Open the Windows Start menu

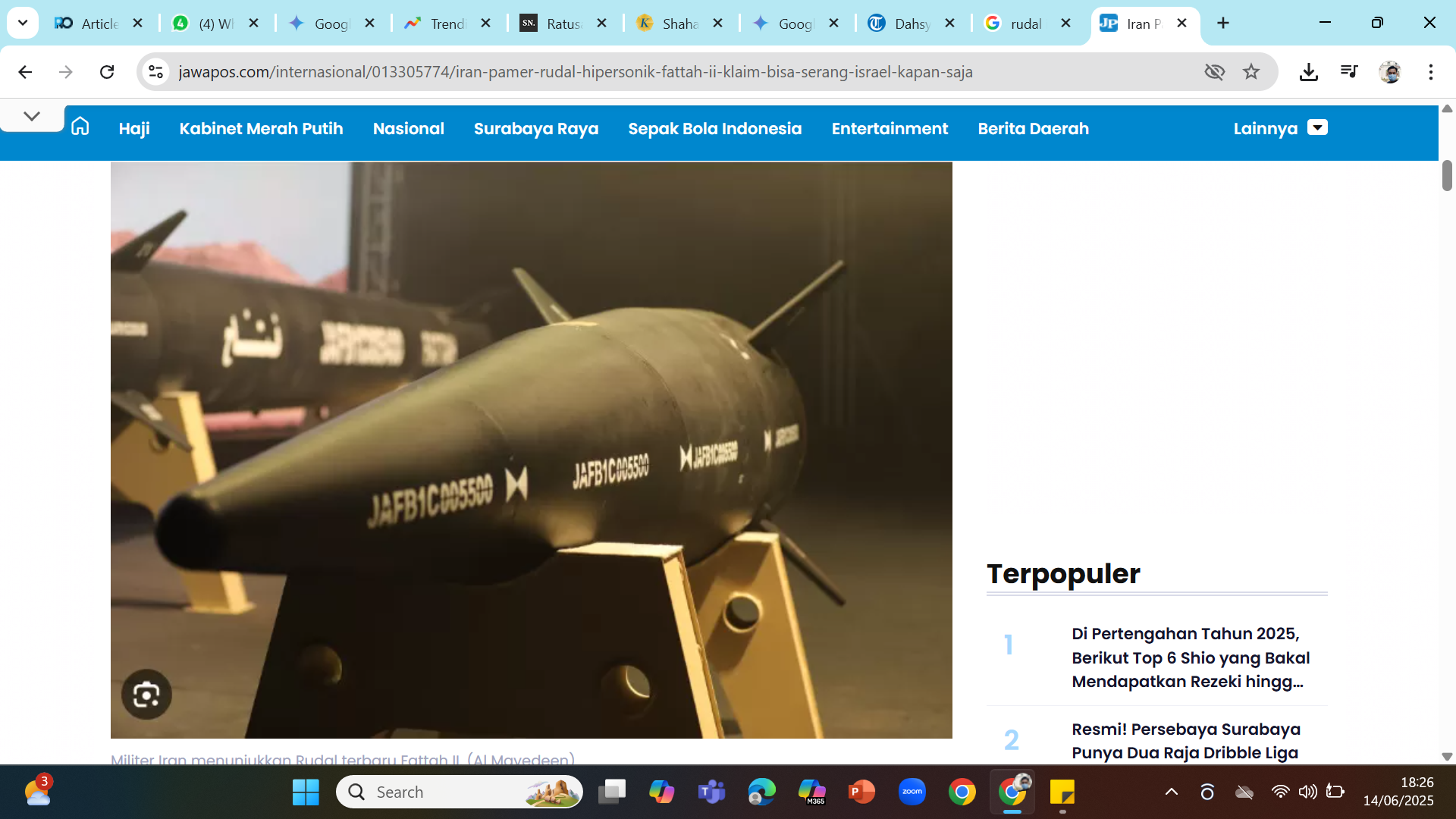306,792
